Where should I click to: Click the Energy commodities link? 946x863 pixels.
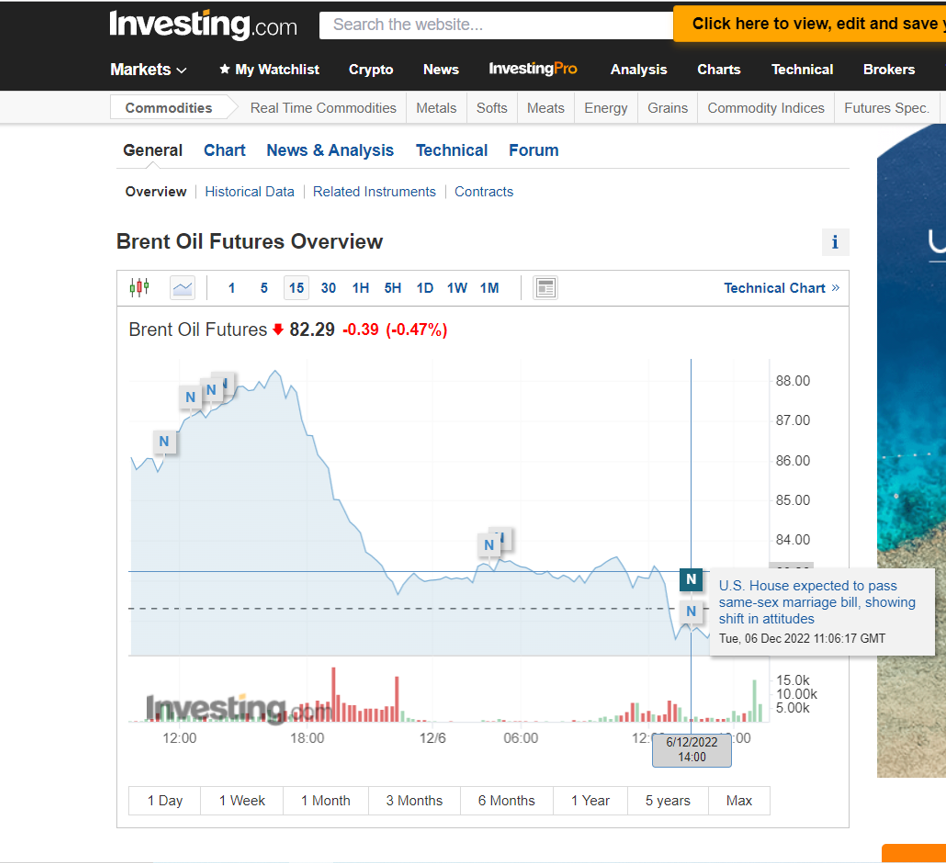[x=605, y=108]
